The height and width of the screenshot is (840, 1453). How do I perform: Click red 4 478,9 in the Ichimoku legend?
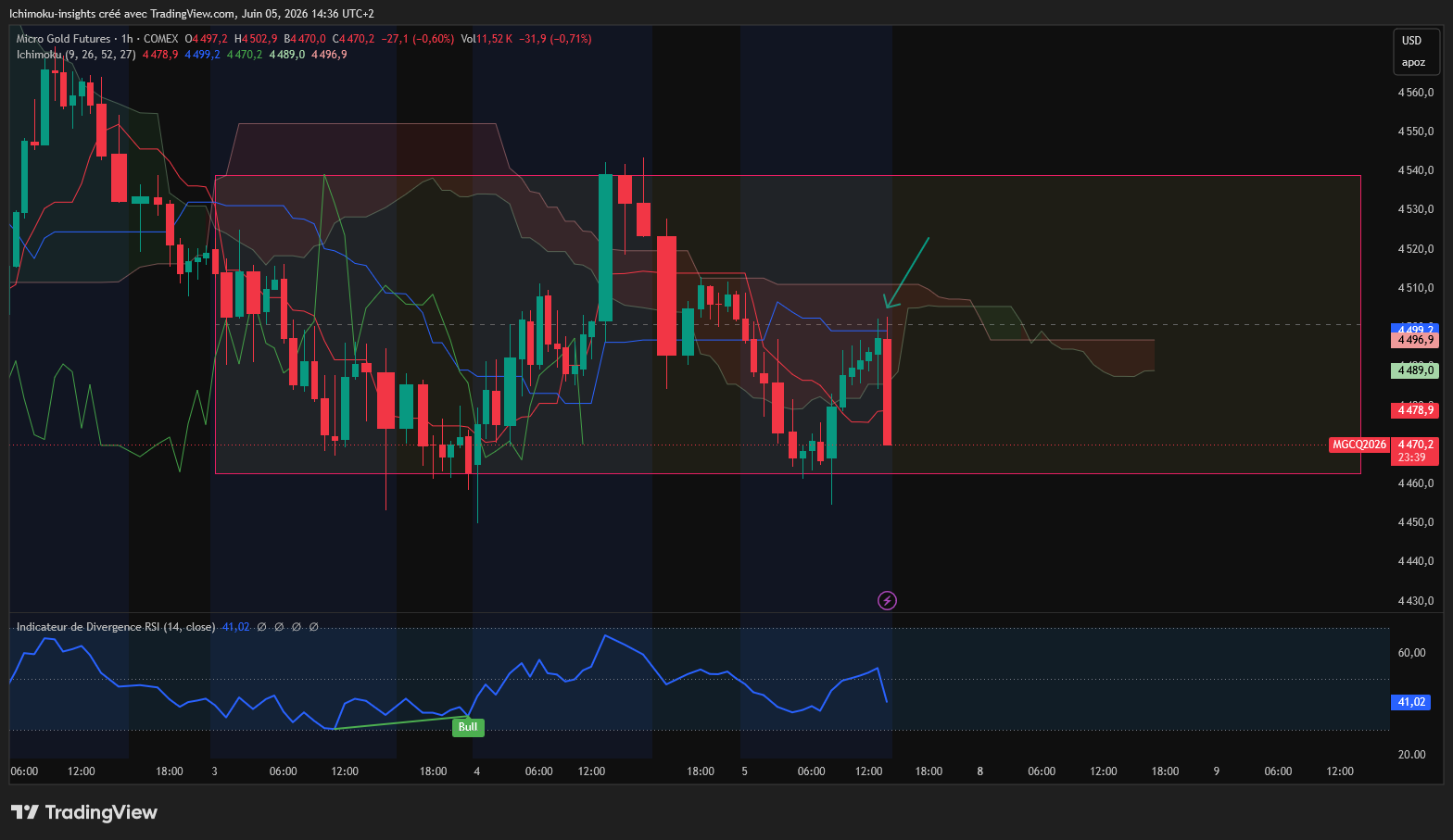click(160, 55)
